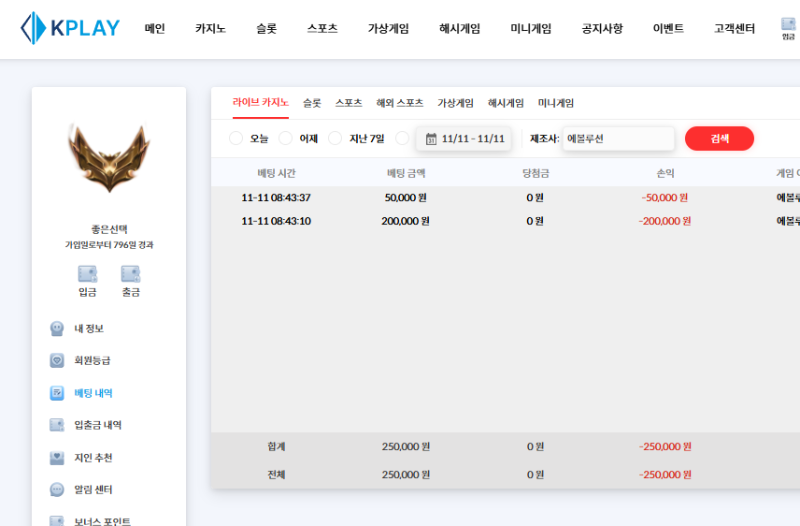Select the 어제 radio button
The height and width of the screenshot is (526, 800).
coord(286,138)
